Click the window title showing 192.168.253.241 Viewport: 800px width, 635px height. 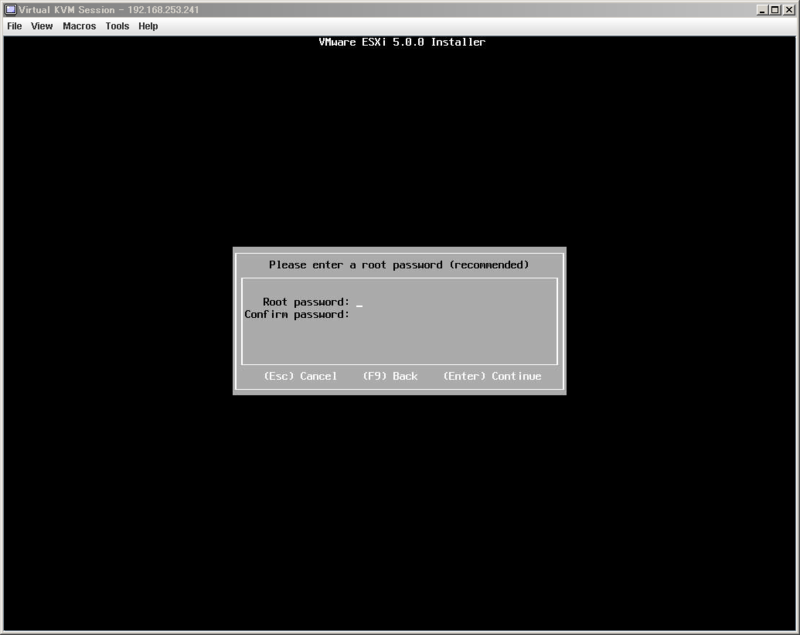[x=109, y=10]
